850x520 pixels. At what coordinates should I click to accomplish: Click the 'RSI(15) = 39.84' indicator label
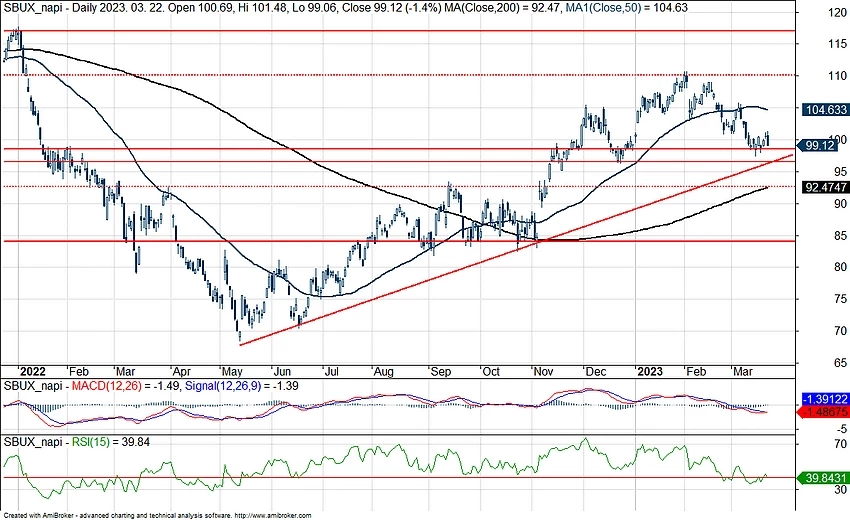tap(111, 442)
